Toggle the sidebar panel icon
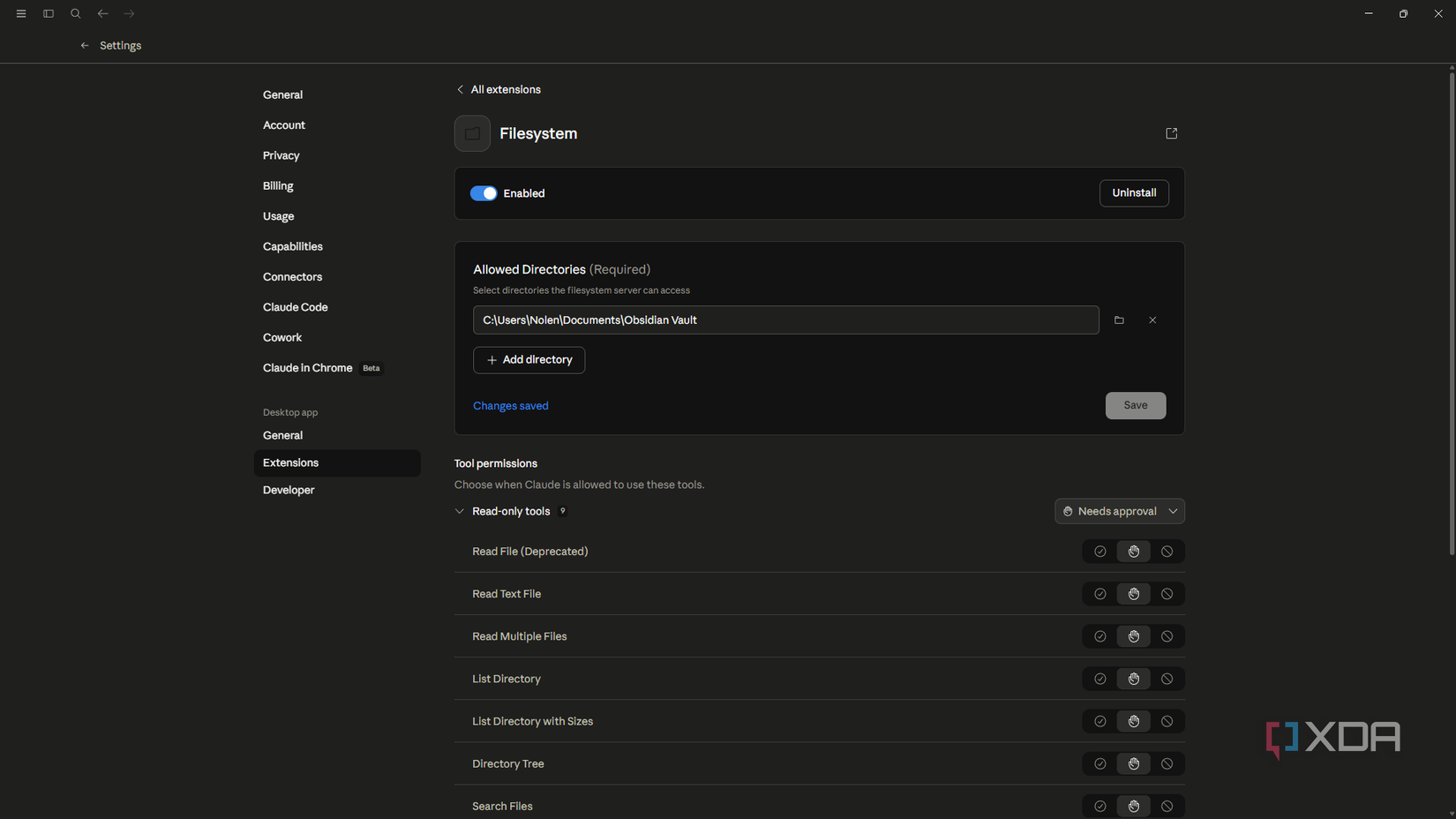1456x819 pixels. pos(49,14)
